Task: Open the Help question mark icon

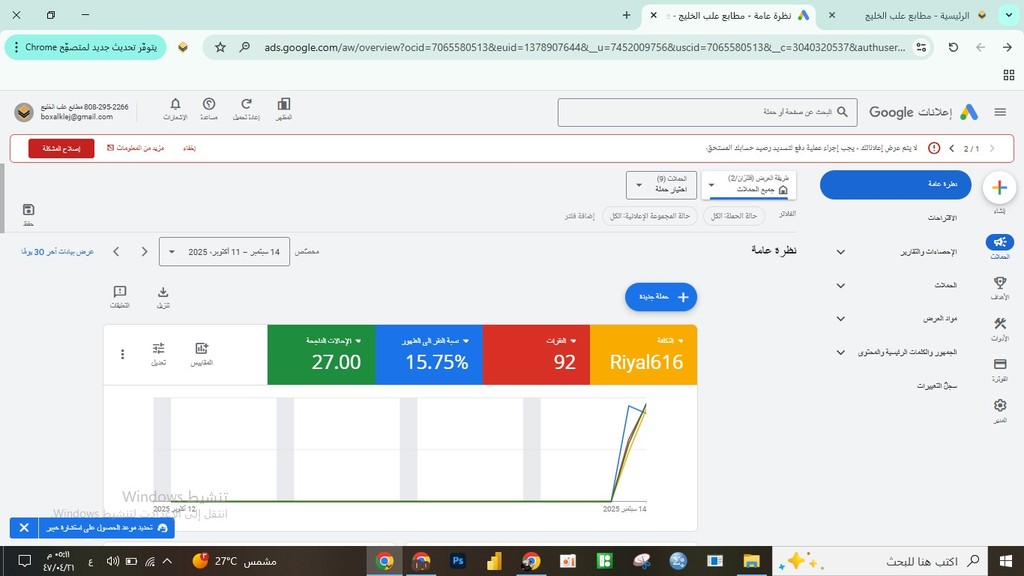Action: pos(209,104)
